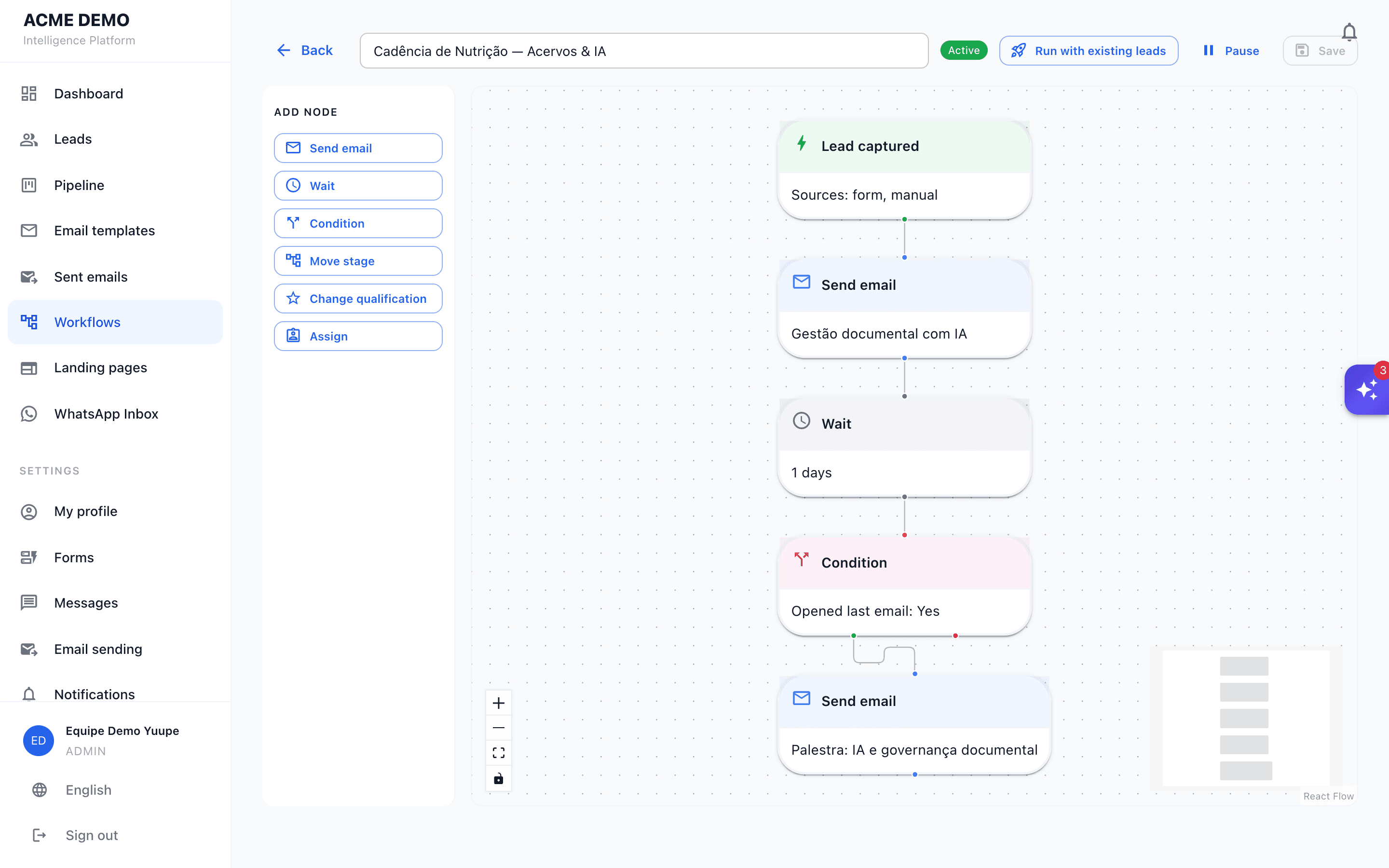The width and height of the screenshot is (1389, 868).
Task: Click the branch icon on Condition node
Action: [802, 559]
